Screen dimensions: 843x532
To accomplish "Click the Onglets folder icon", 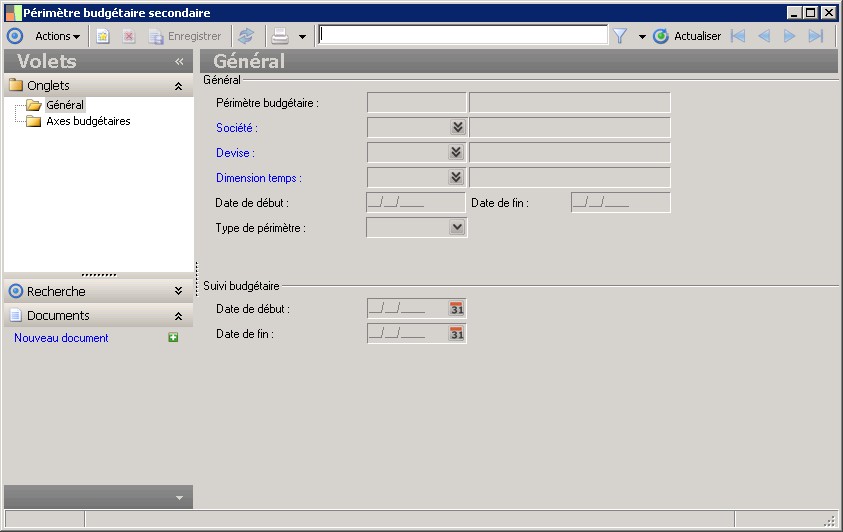I will click(x=16, y=85).
